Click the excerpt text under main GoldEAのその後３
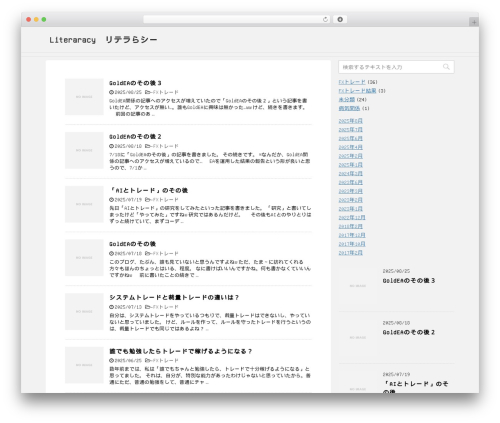Screen dimensions: 500x423 (x=208, y=107)
